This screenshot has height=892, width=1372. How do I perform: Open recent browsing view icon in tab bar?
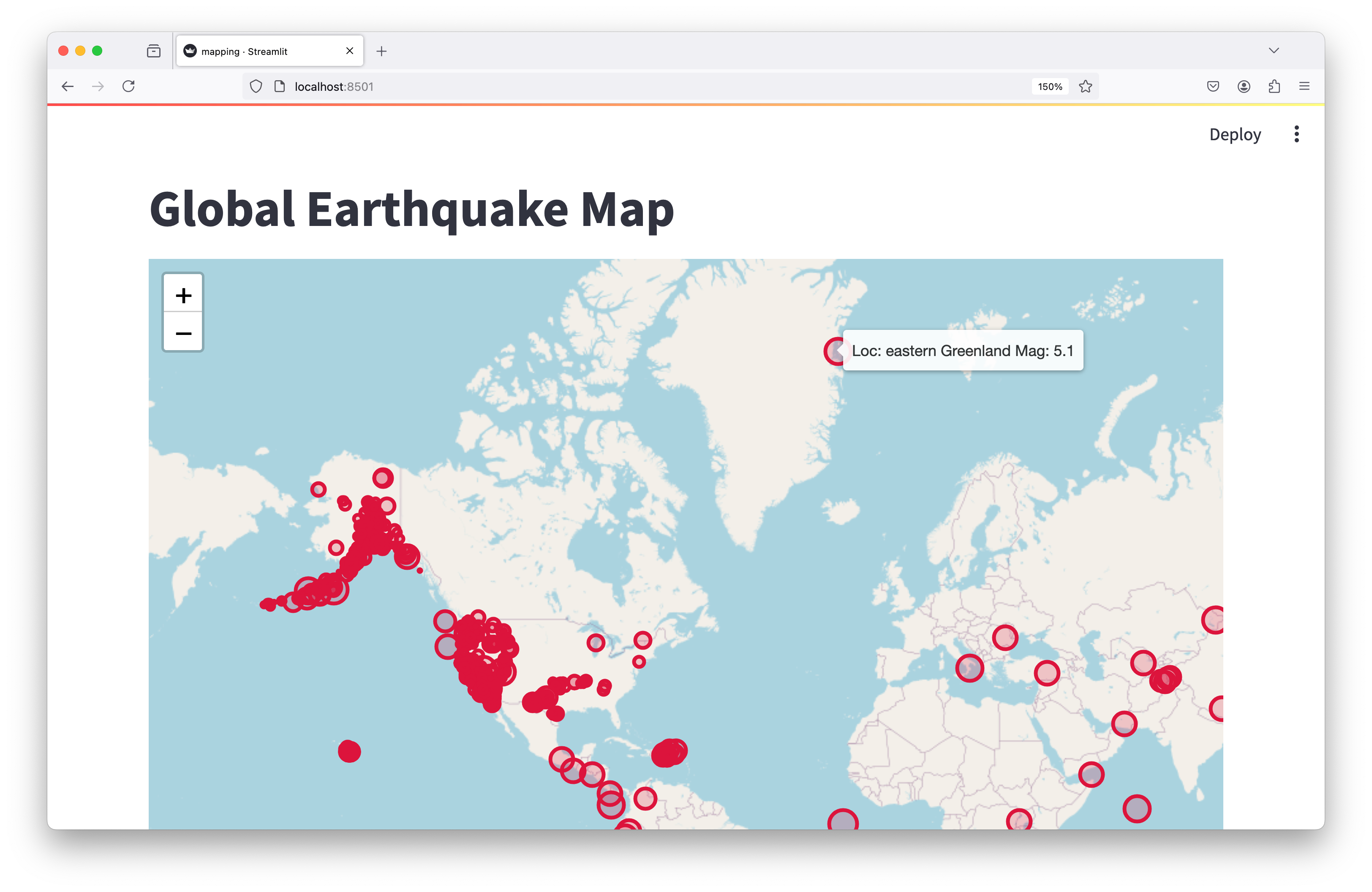[x=153, y=51]
